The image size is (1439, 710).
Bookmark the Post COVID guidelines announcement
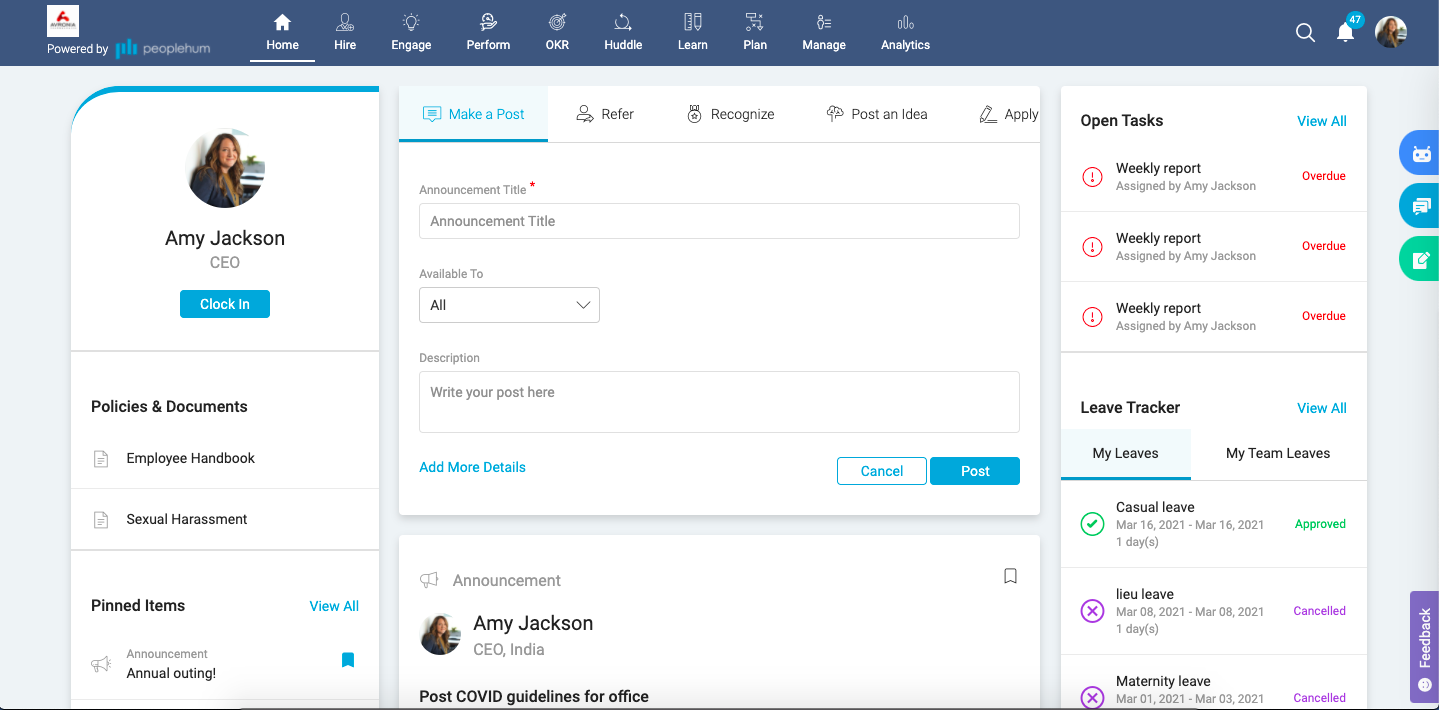pyautogui.click(x=1010, y=576)
